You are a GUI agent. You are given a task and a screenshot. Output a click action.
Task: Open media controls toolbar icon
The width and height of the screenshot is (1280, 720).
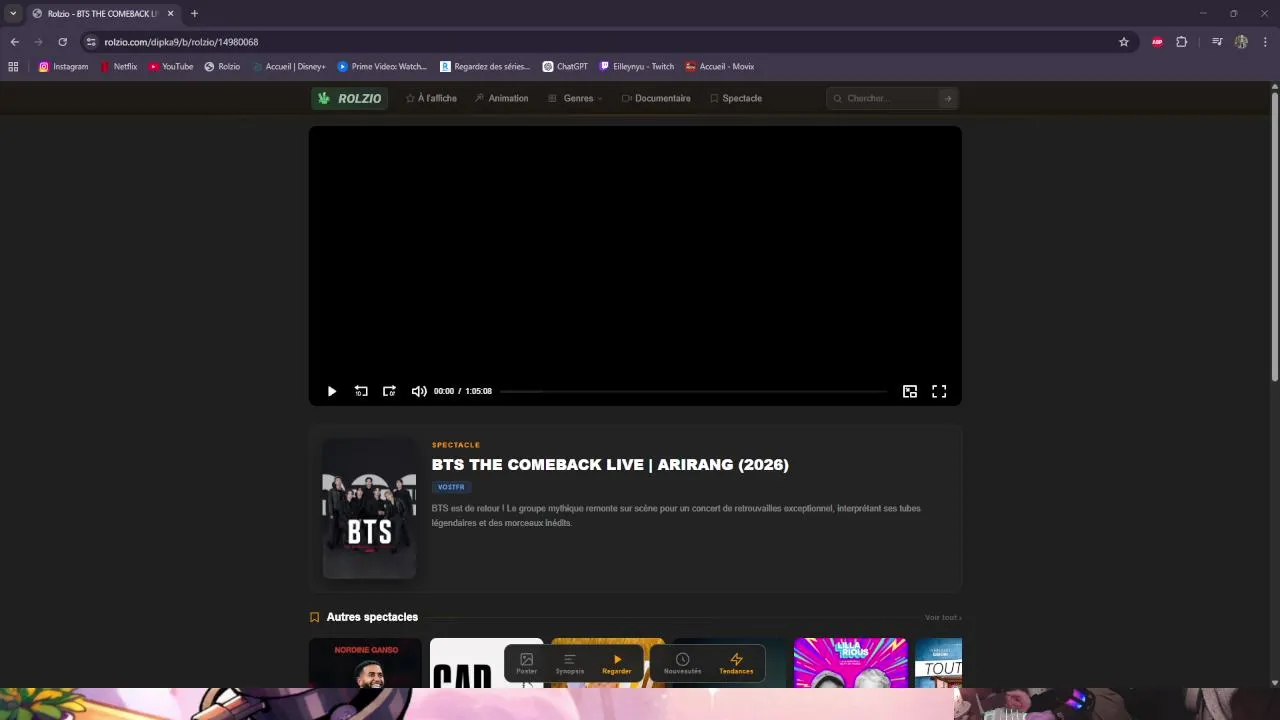1217,42
